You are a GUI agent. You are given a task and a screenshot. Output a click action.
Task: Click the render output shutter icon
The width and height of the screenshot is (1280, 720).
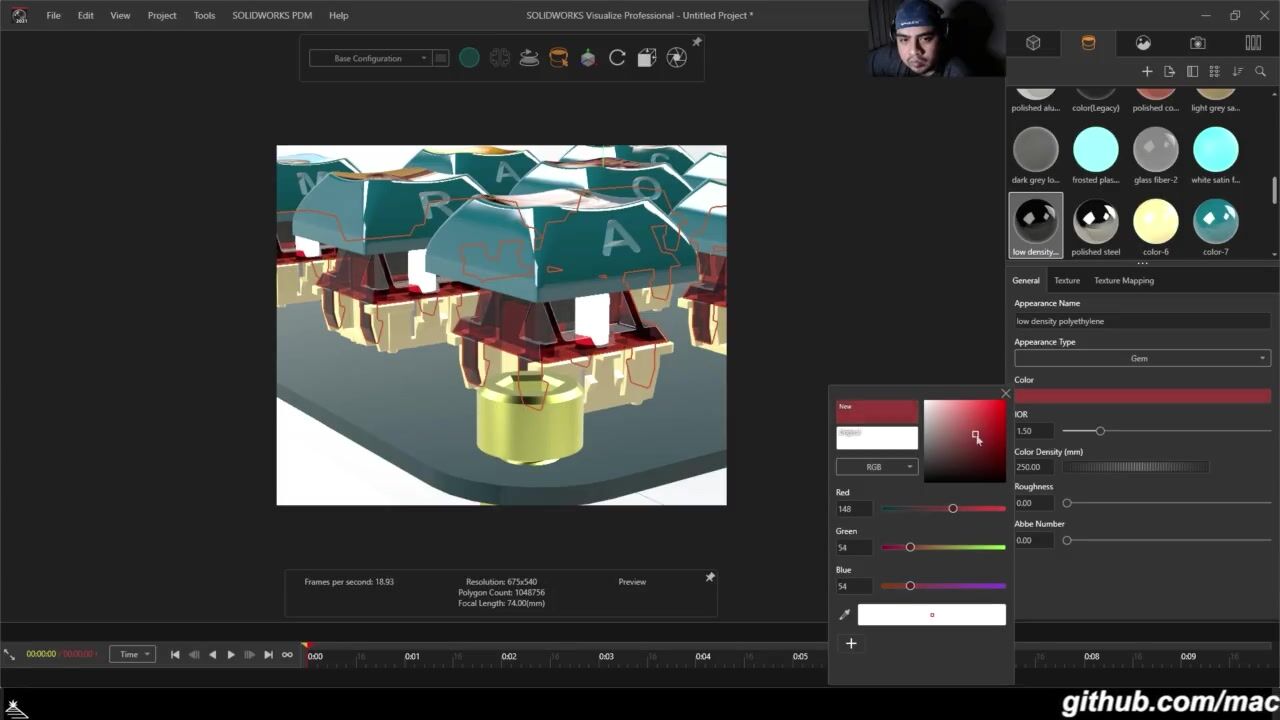pos(677,58)
